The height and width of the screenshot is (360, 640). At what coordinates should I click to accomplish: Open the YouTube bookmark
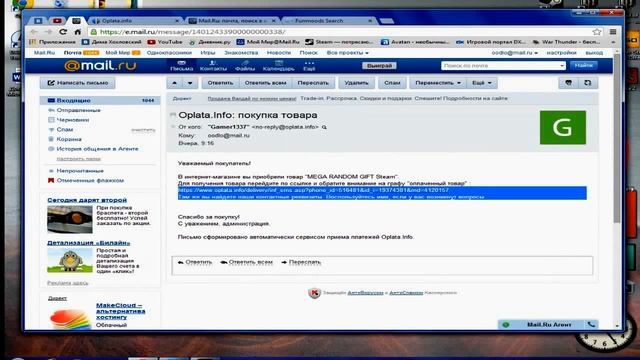click(x=165, y=42)
